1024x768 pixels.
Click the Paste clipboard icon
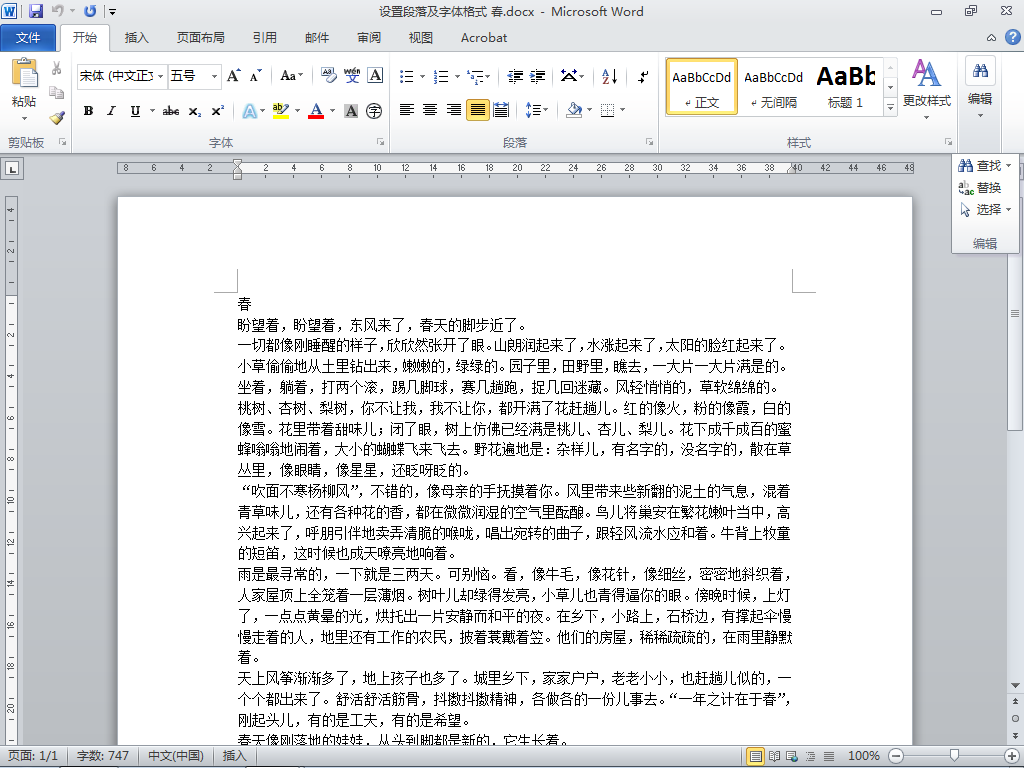coord(24,73)
